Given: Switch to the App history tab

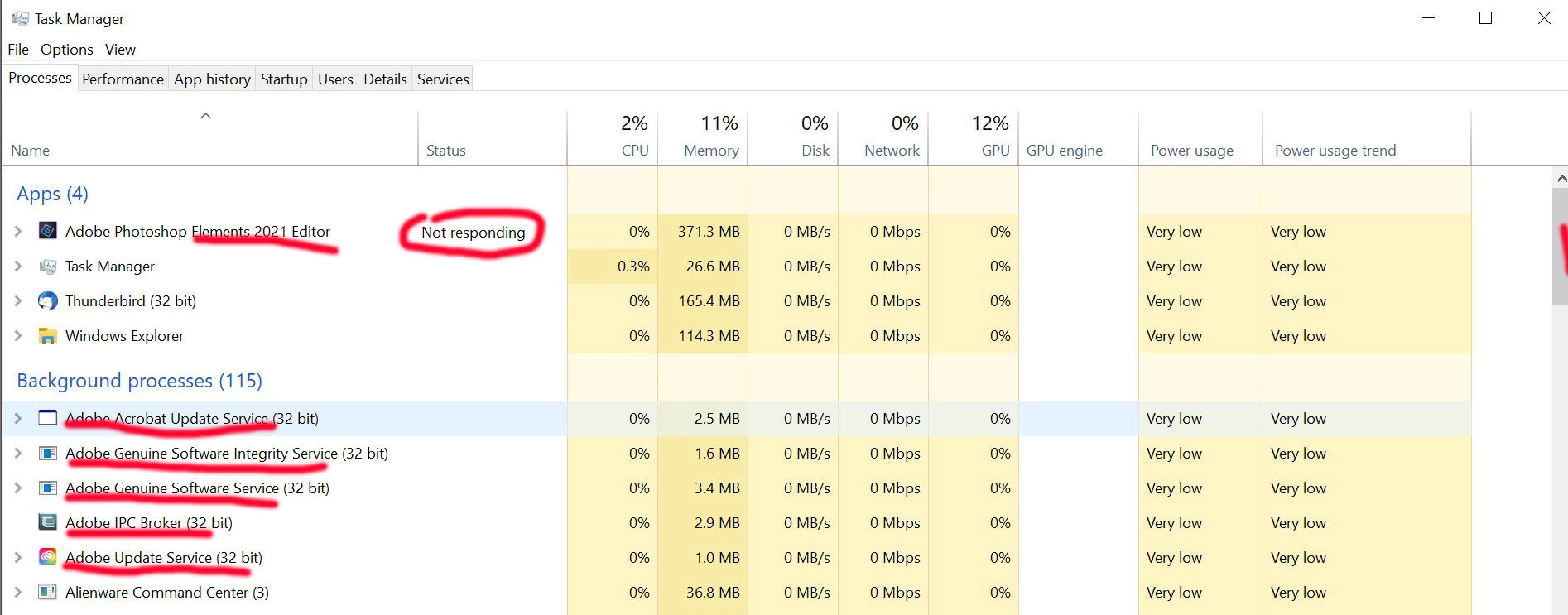Looking at the screenshot, I should tap(212, 79).
